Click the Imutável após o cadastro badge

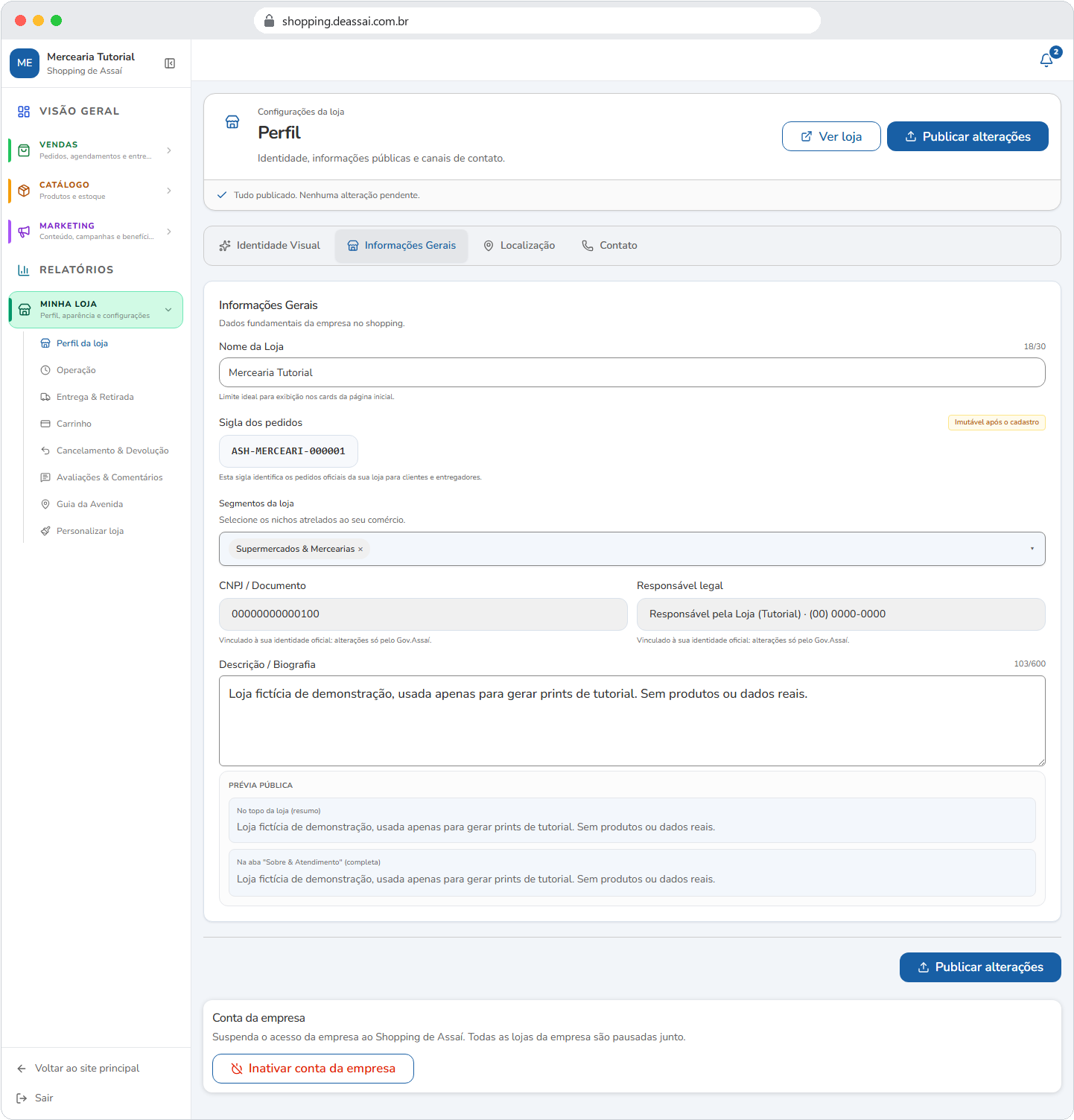pos(997,422)
